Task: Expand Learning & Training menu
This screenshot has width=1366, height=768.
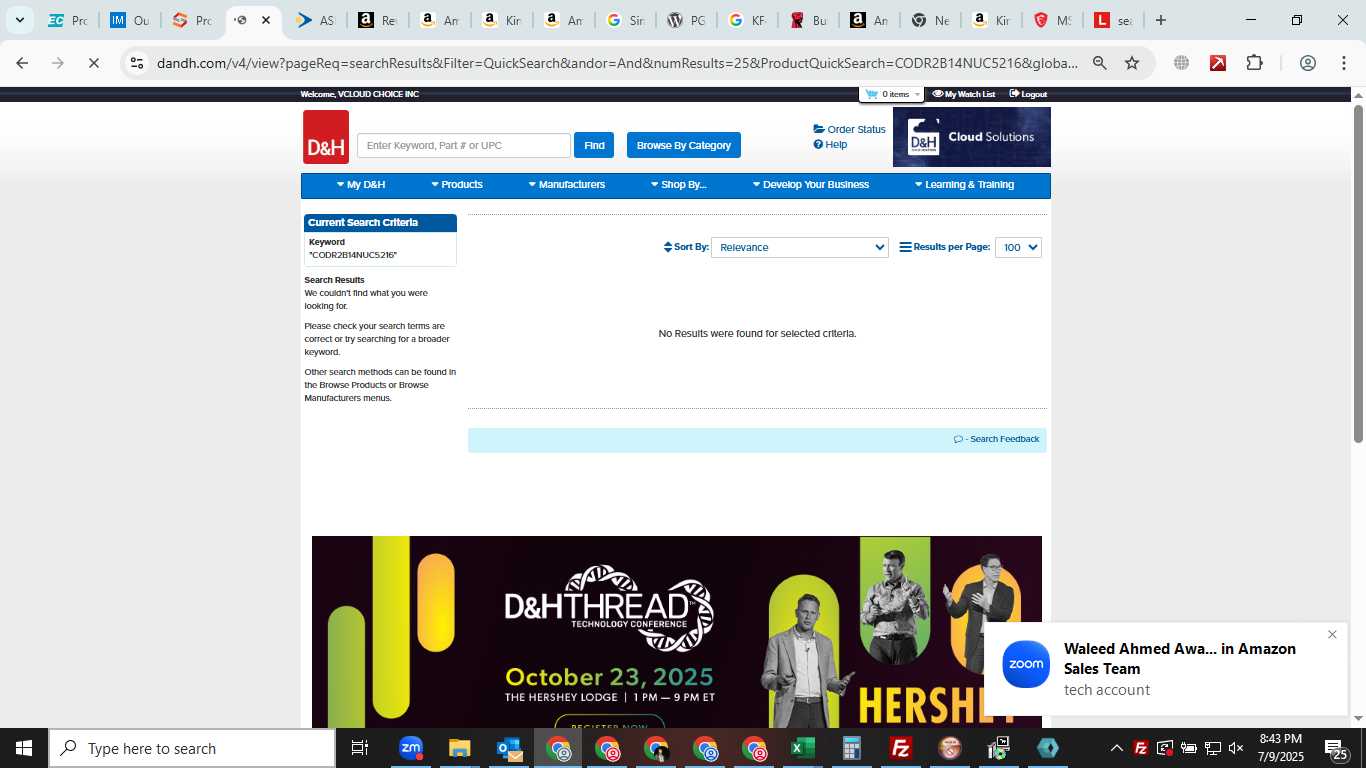Action: coord(964,185)
